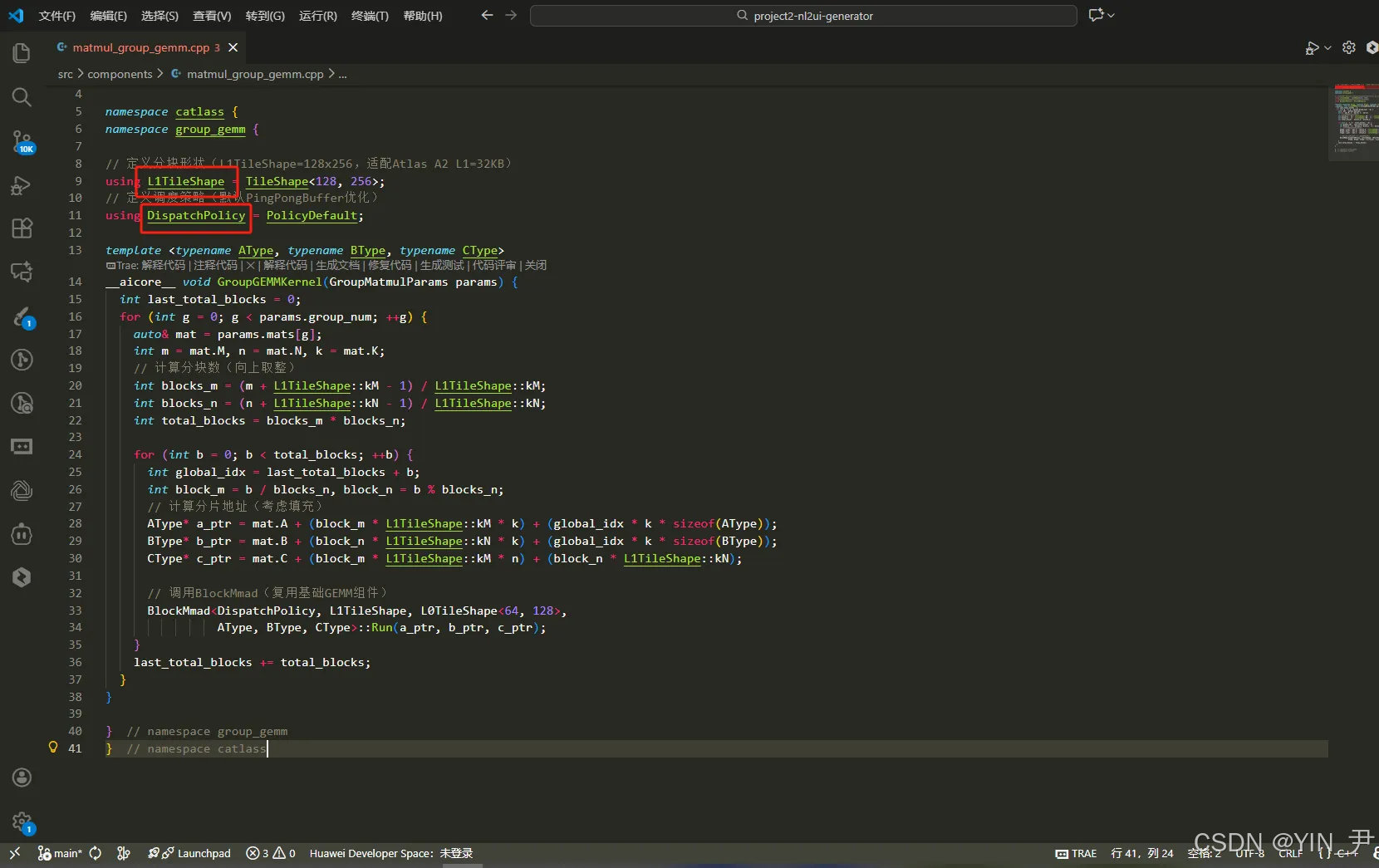This screenshot has width=1379, height=868.
Task: Click the 注释代码 code lens link
Action: coord(215,265)
